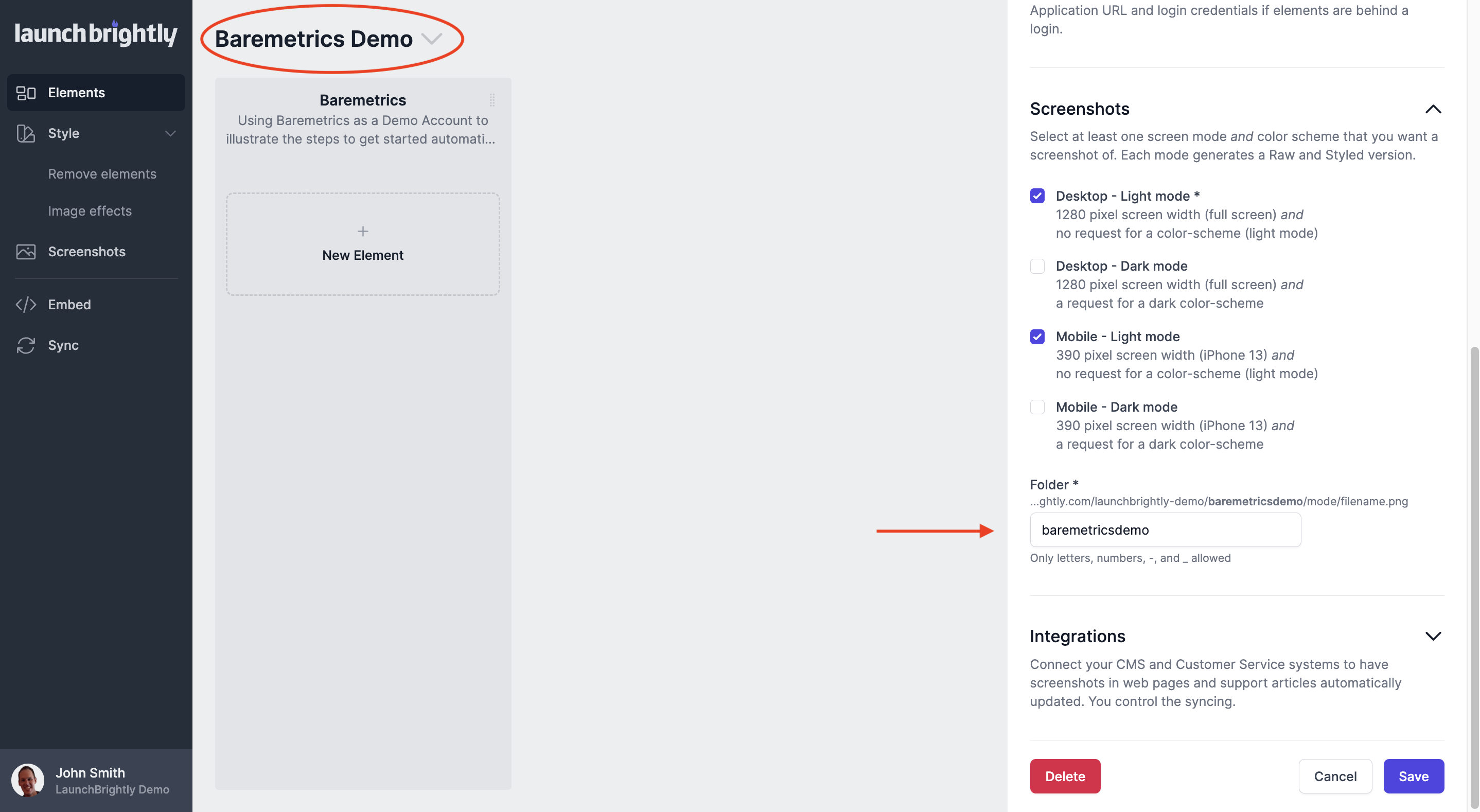1480x812 pixels.
Task: Expand the Integrations section chevron
Action: [x=1433, y=636]
